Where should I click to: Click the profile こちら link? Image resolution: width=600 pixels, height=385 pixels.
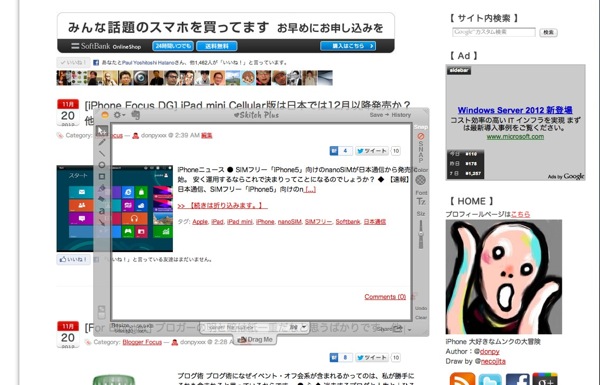tap(520, 214)
